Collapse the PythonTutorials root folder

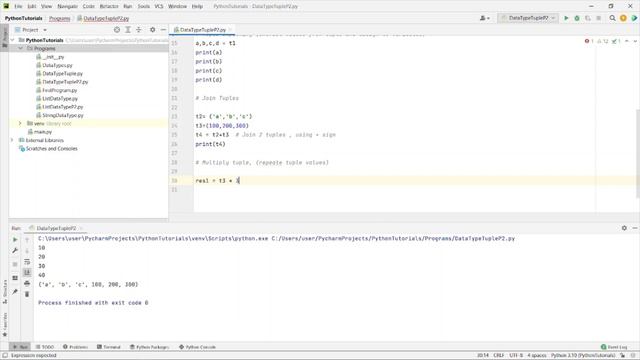click(x=12, y=40)
